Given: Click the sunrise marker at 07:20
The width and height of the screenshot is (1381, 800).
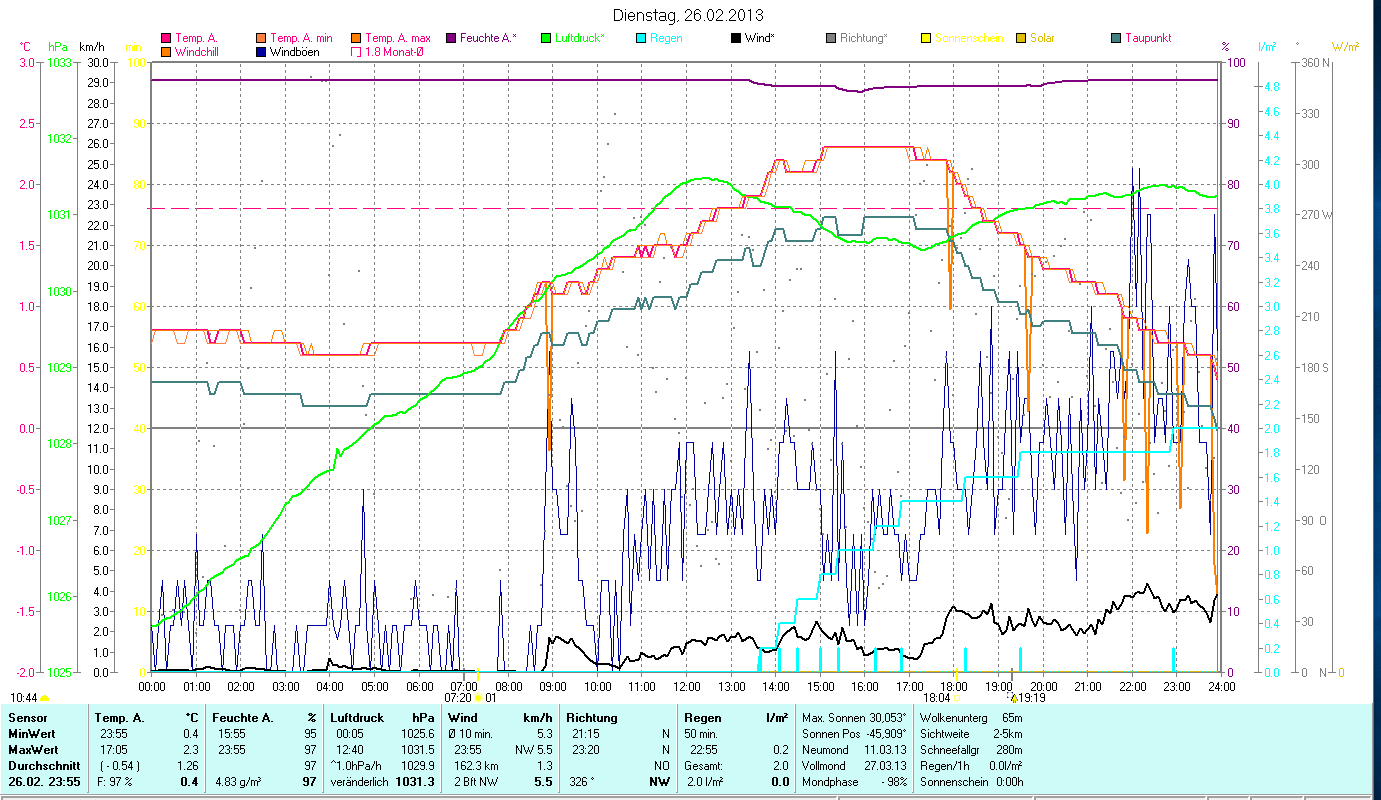Looking at the screenshot, I should click(478, 698).
